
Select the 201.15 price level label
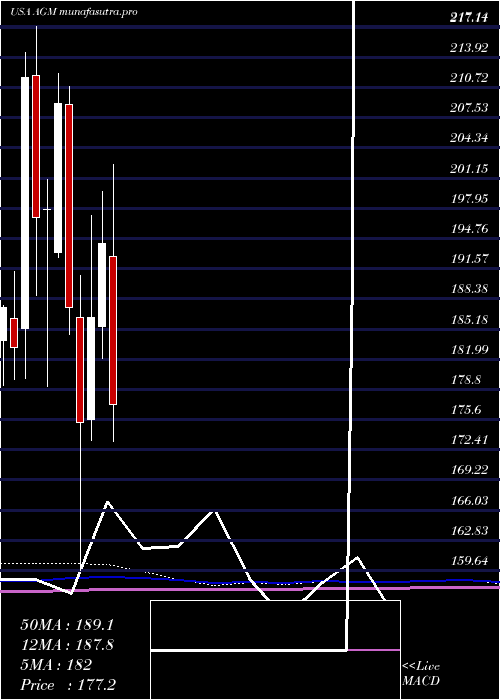point(470,169)
